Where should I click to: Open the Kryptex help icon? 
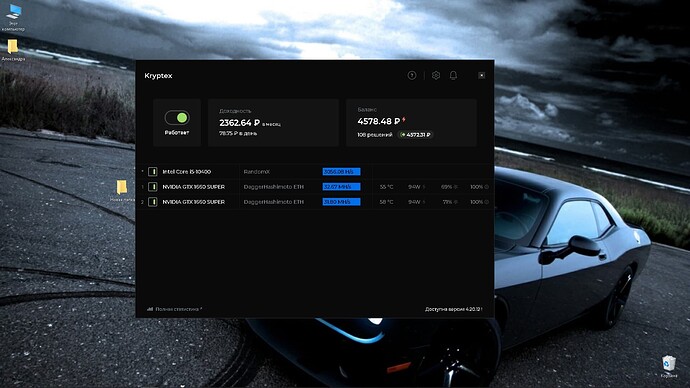[x=411, y=76]
